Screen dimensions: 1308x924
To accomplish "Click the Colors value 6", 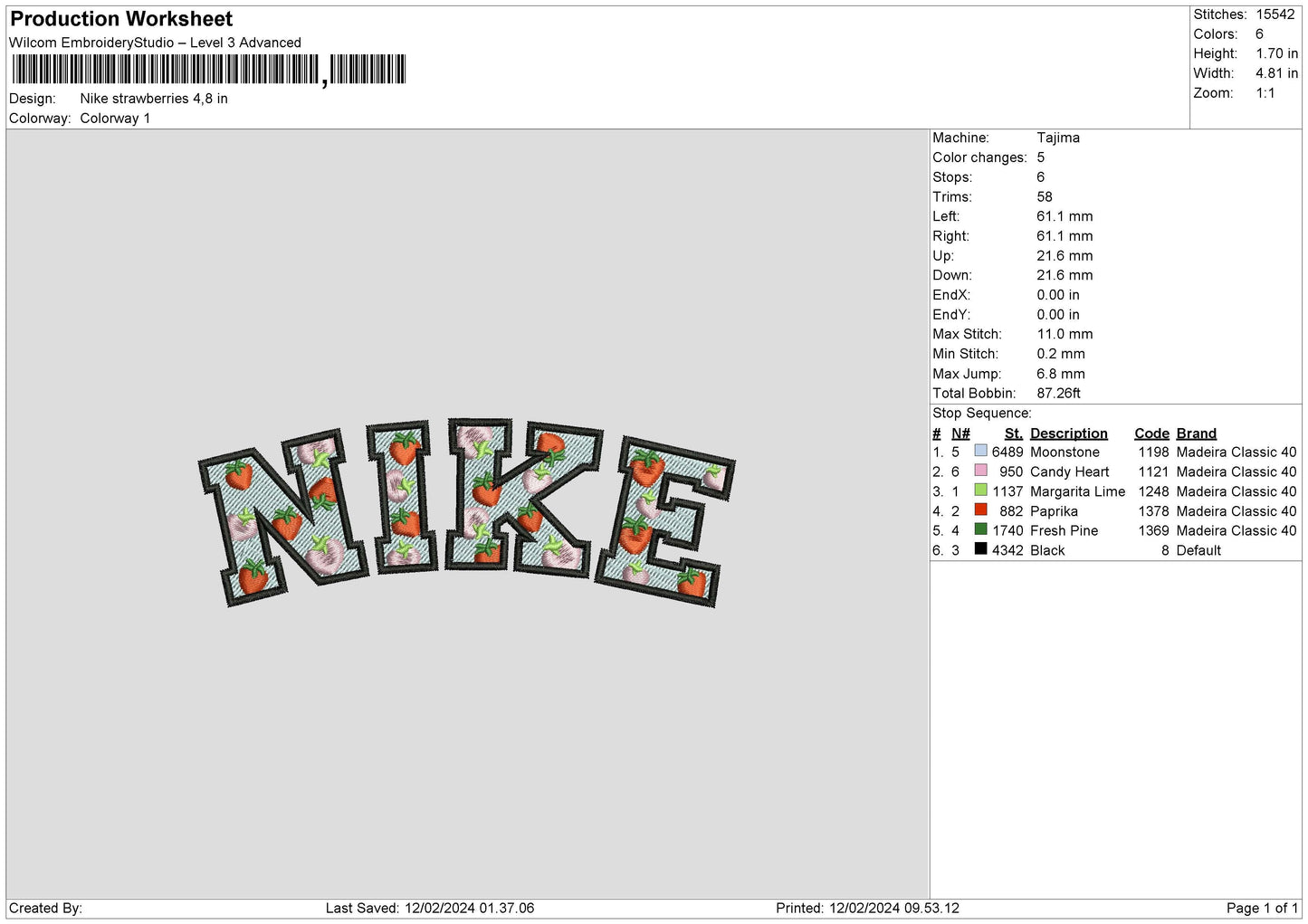I will pos(1259,34).
